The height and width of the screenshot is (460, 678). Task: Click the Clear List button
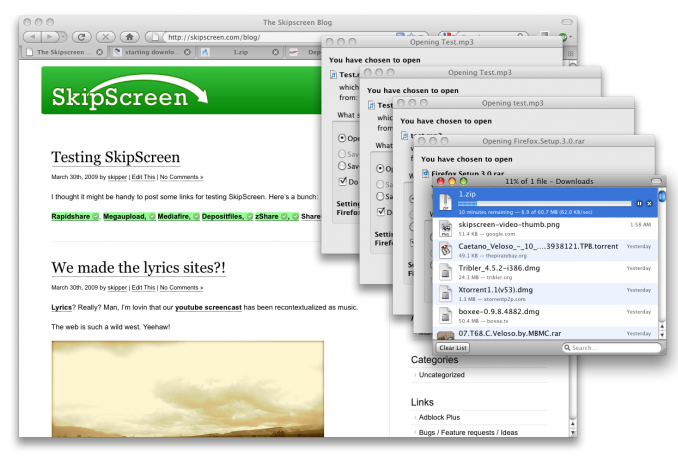(453, 348)
